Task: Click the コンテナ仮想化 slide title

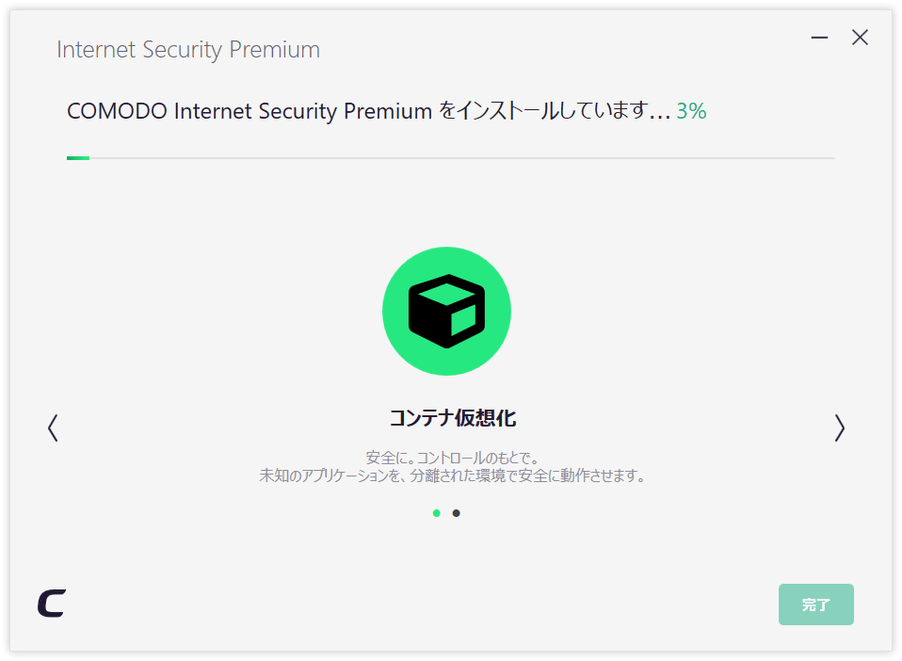Action: (x=453, y=418)
